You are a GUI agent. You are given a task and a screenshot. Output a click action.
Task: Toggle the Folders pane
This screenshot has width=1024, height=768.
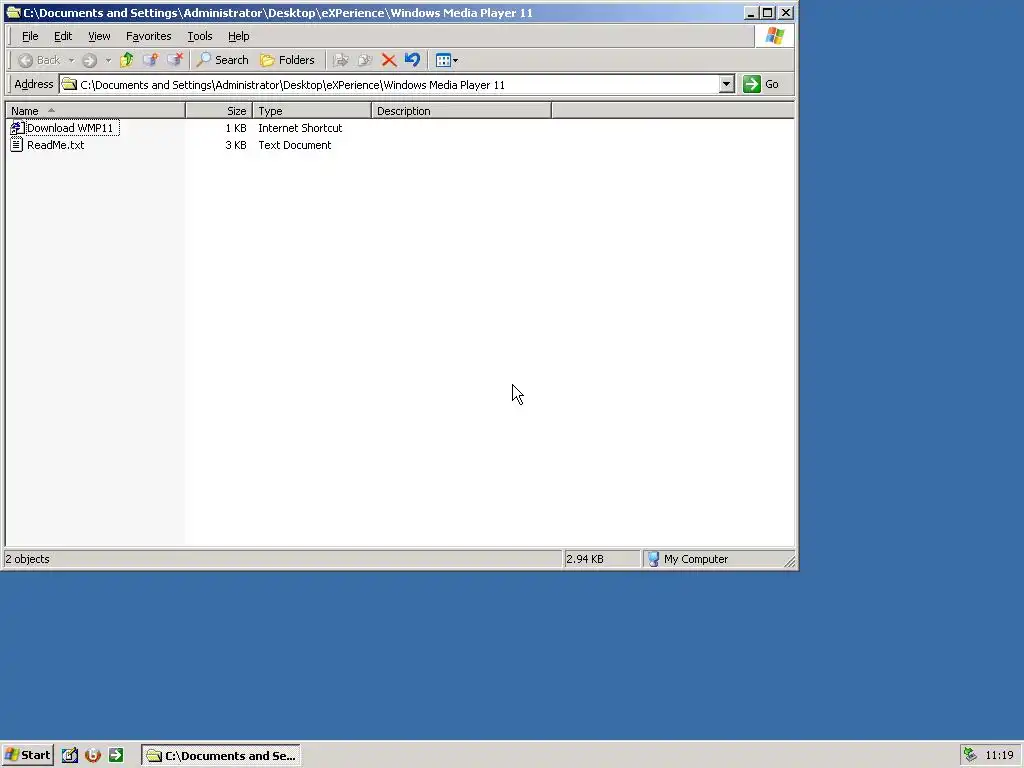(x=287, y=60)
